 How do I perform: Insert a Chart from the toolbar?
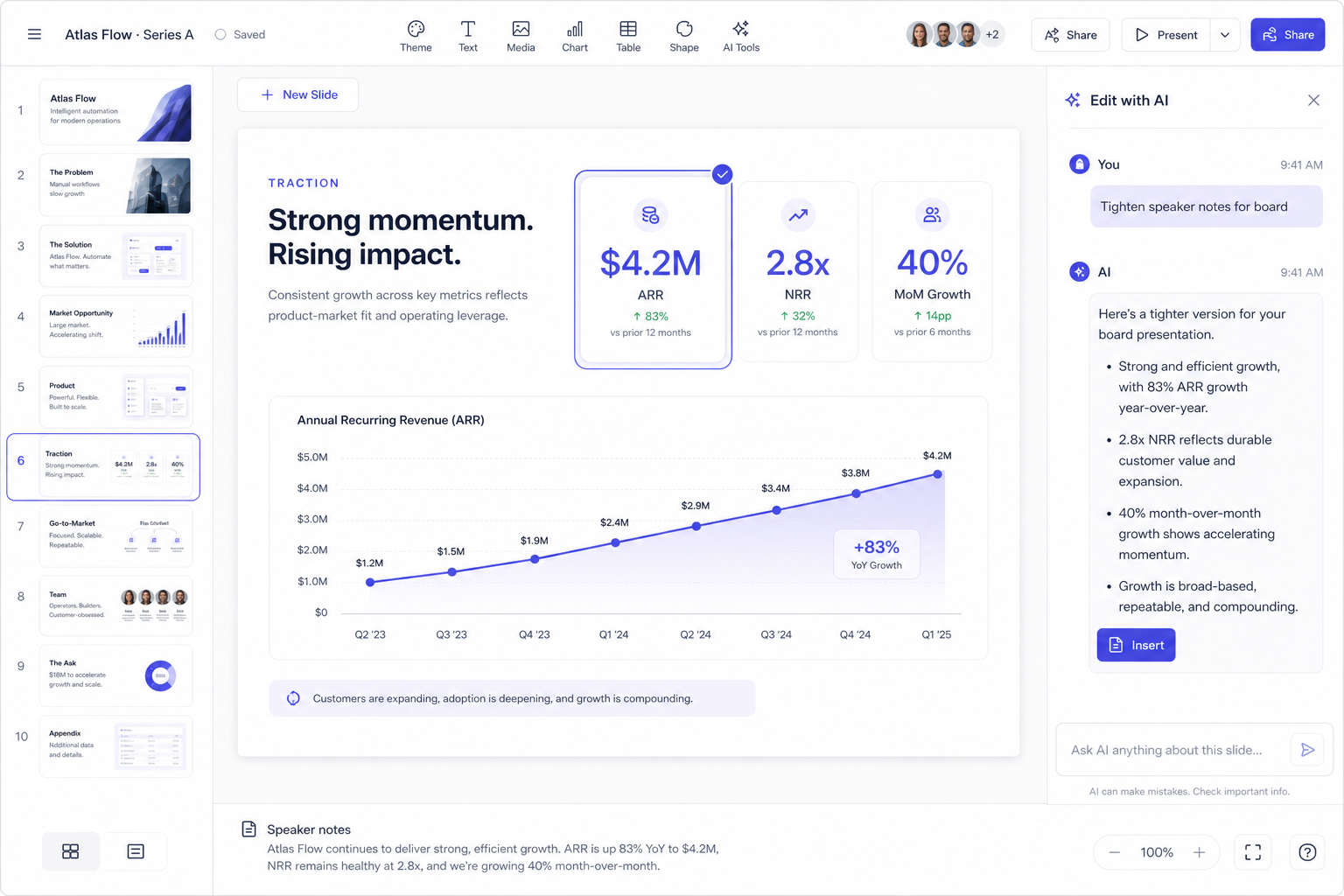(x=575, y=36)
